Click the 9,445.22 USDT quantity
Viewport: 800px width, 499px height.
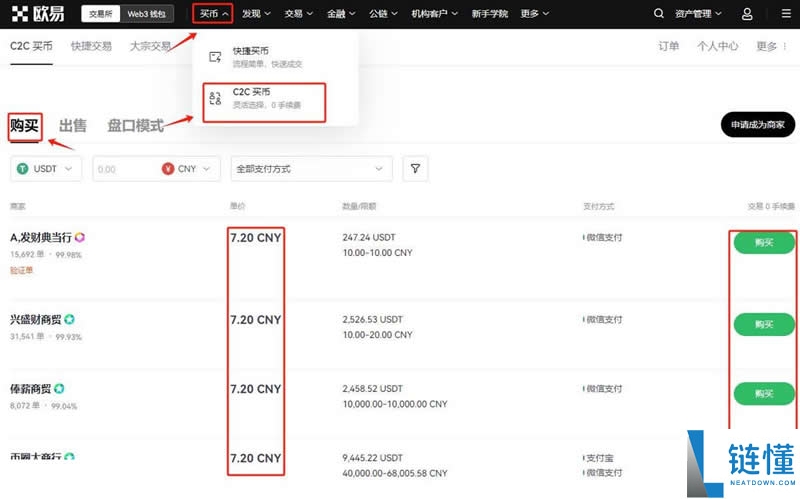point(372,458)
